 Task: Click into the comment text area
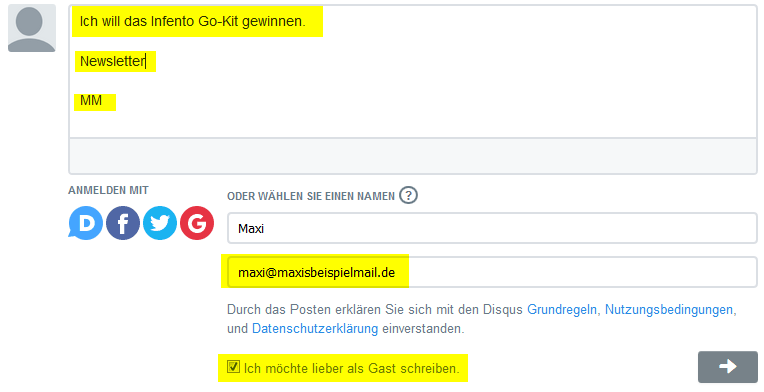tap(413, 72)
